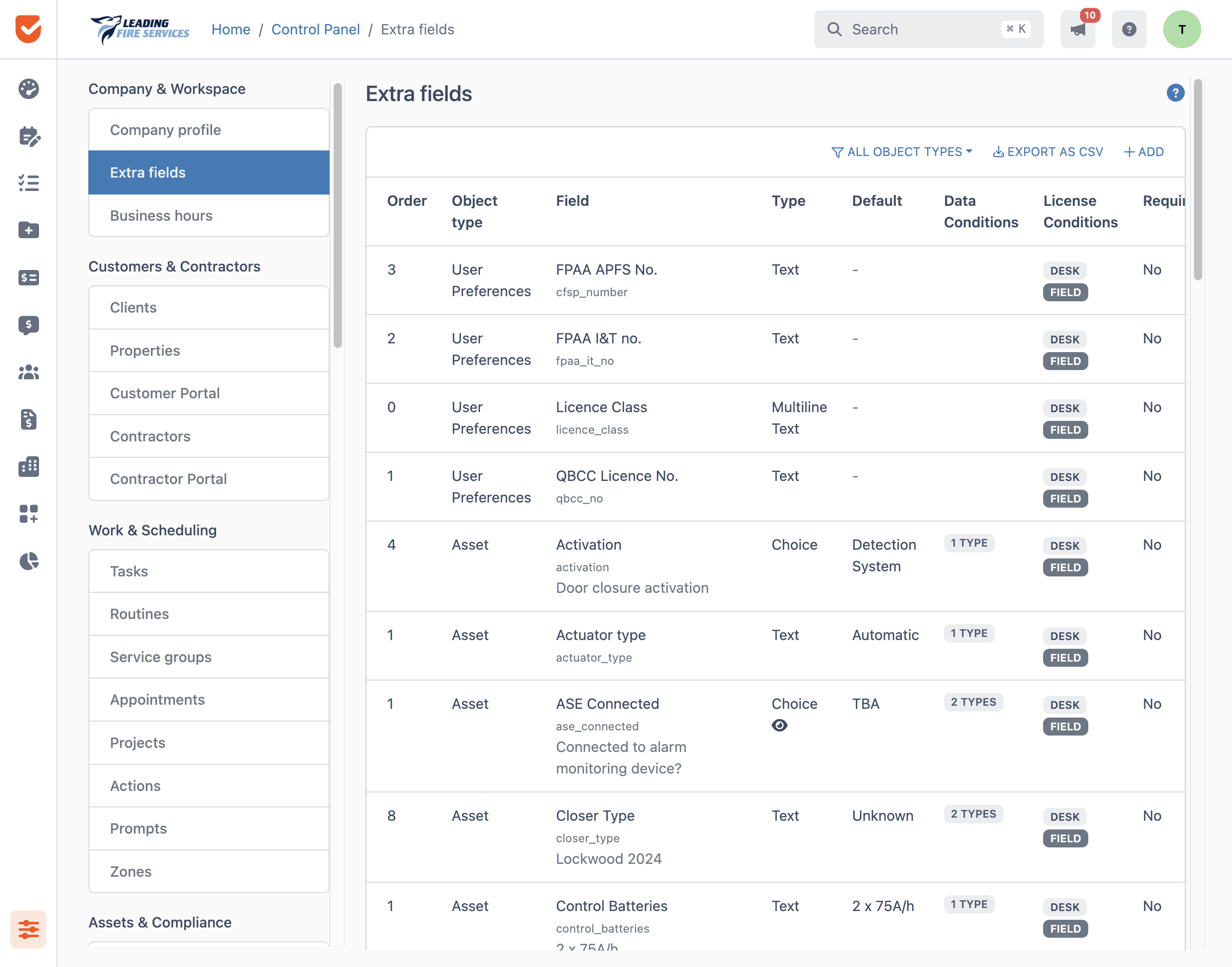The height and width of the screenshot is (967, 1232).
Task: Click the 1 TYPE badge for Activation
Action: pos(969,543)
